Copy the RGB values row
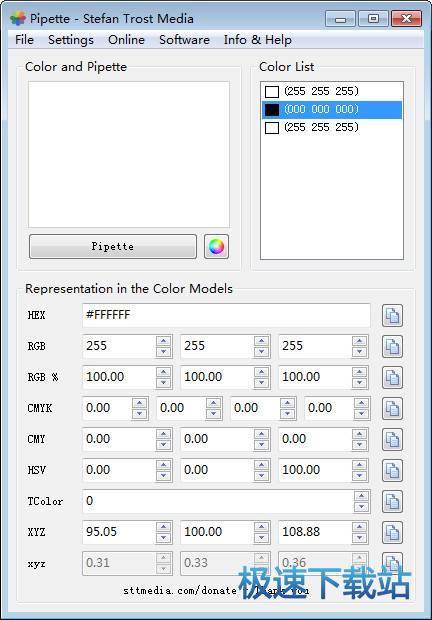This screenshot has height=620, width=432. coord(392,346)
